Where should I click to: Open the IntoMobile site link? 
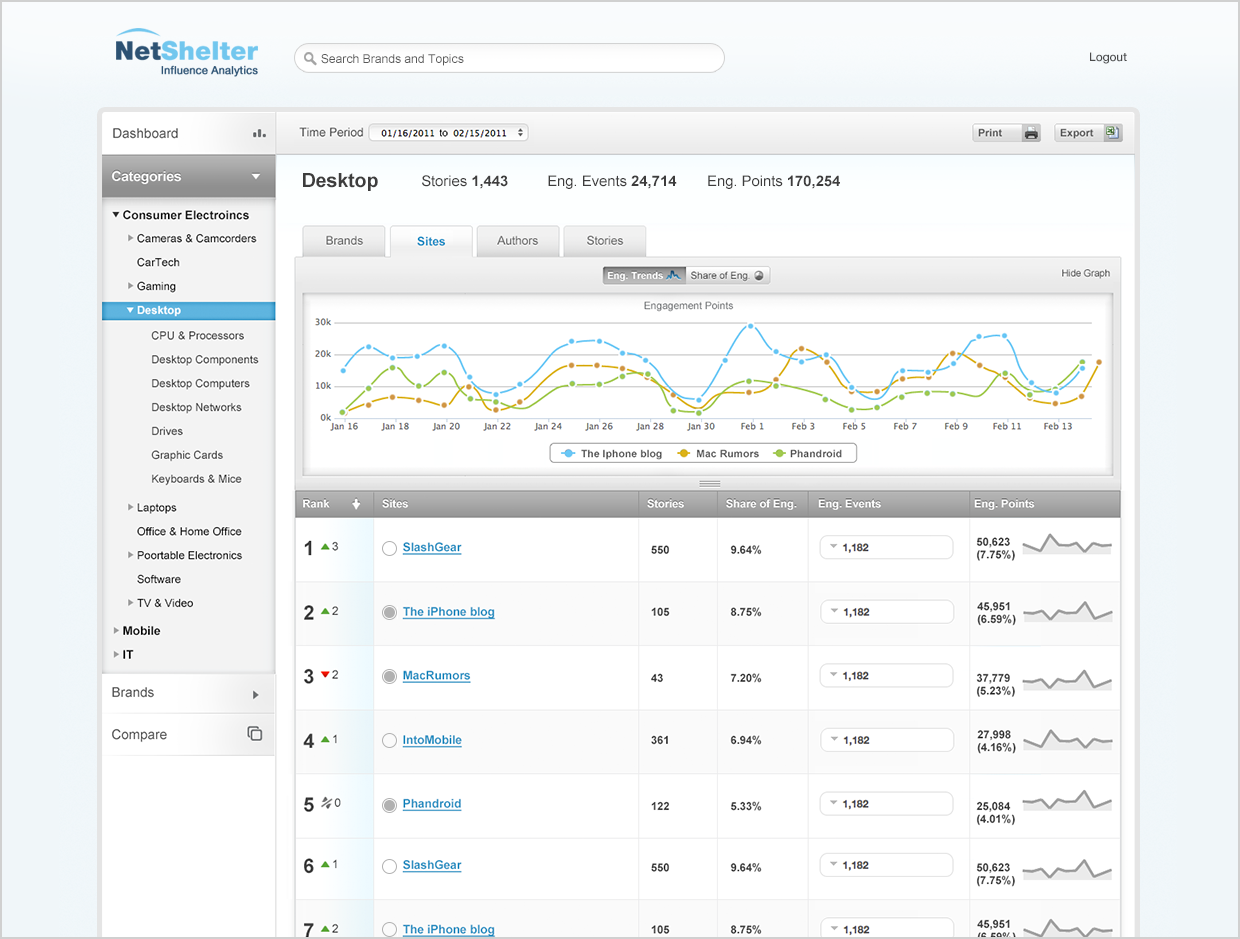(432, 740)
